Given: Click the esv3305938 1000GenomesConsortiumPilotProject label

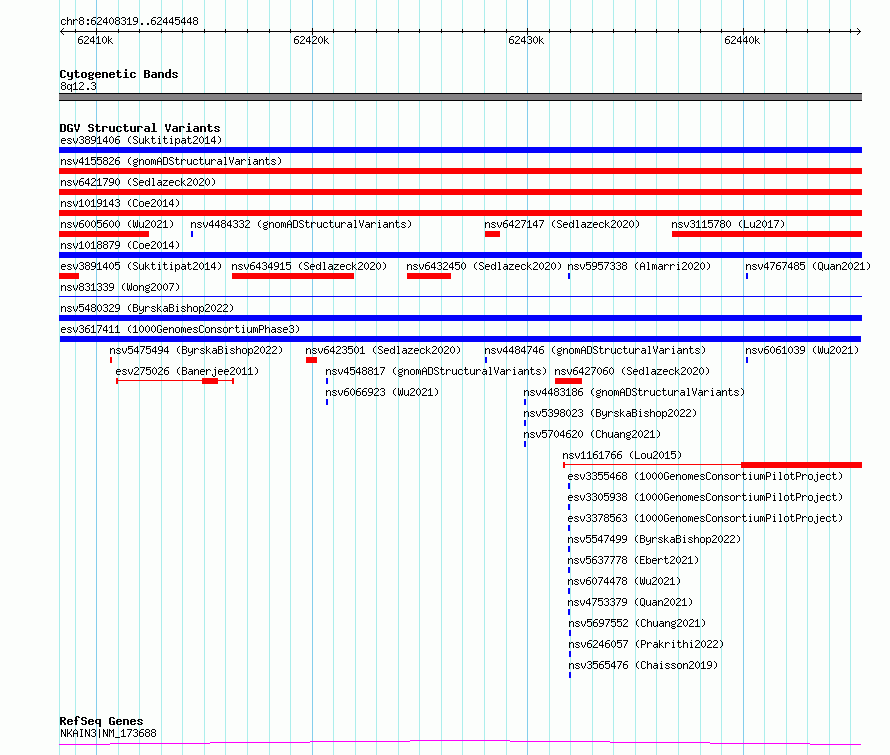Looking at the screenshot, I should [x=705, y=497].
